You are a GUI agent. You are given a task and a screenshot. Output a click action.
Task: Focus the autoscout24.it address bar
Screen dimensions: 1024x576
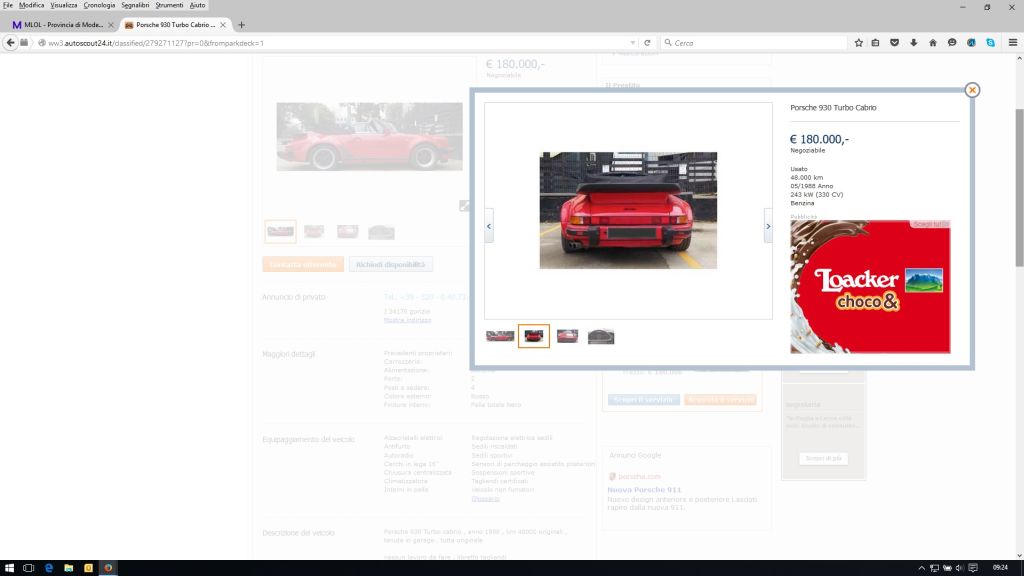336,43
